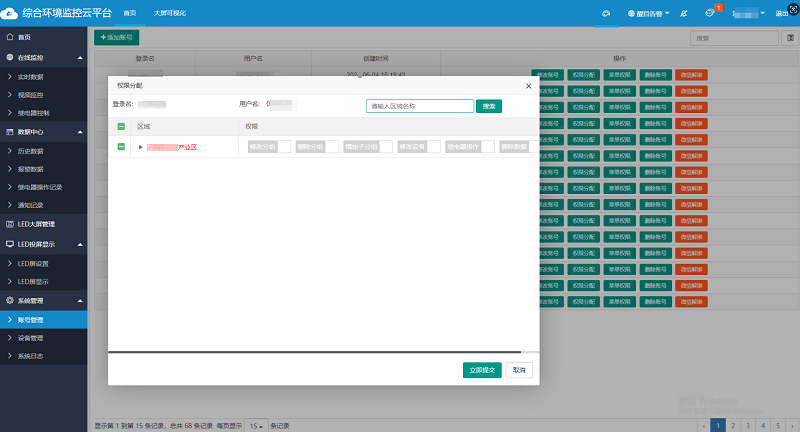Screen dimensions: 800x432
Task: Click the 请输入区域名称 search field
Action: click(x=419, y=105)
